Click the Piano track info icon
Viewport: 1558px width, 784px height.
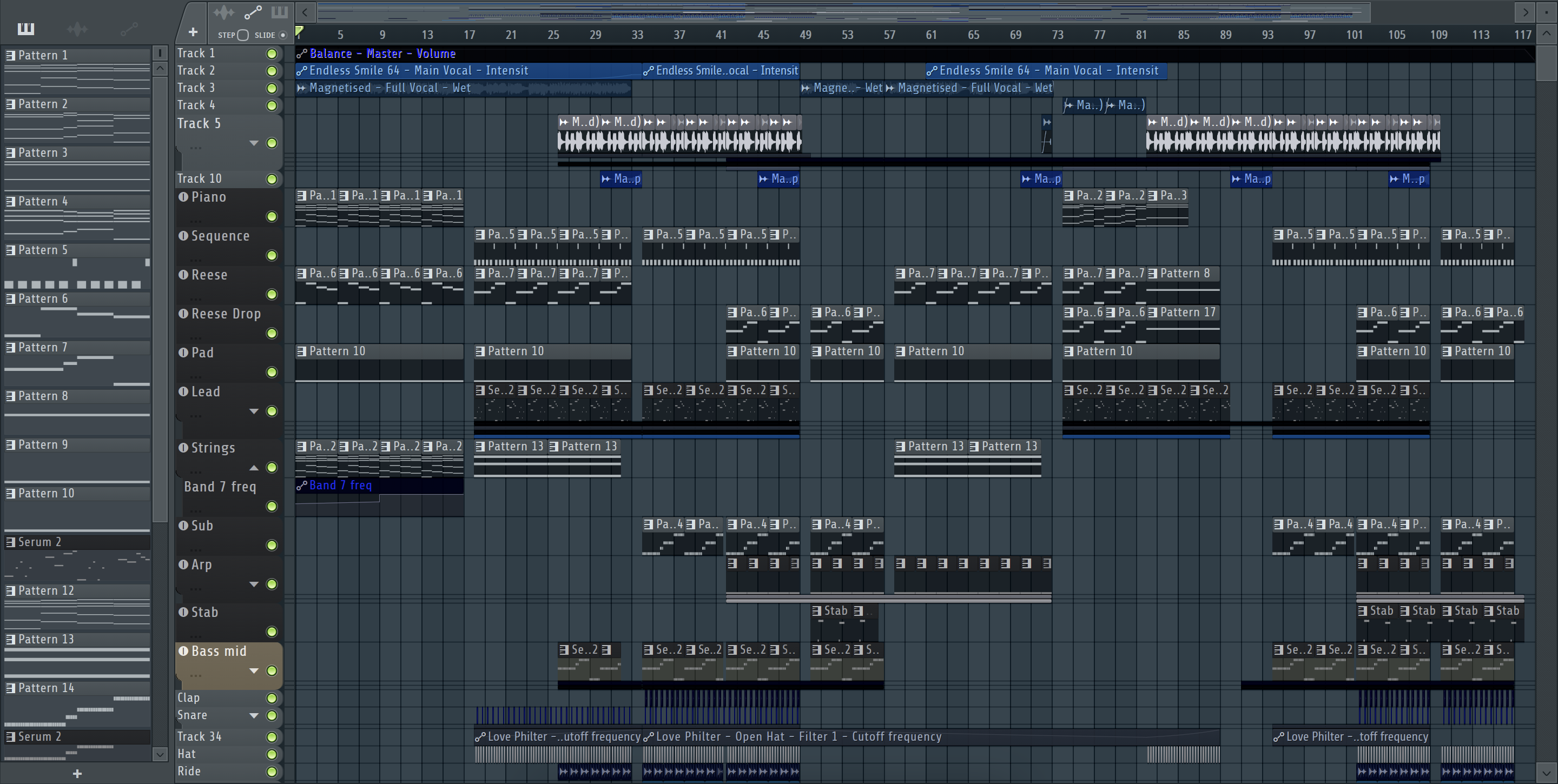[183, 196]
